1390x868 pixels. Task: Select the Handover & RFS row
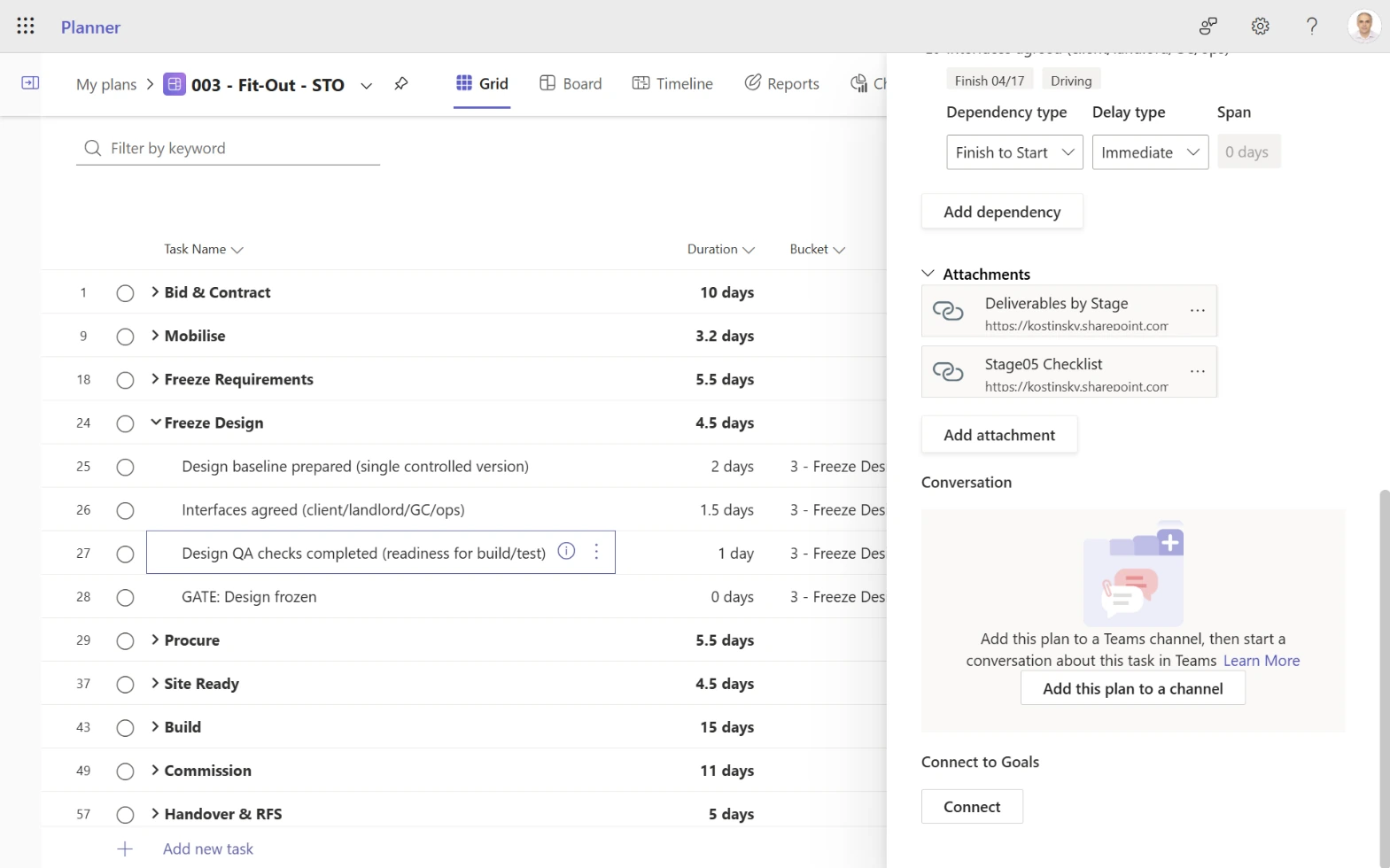point(464,813)
